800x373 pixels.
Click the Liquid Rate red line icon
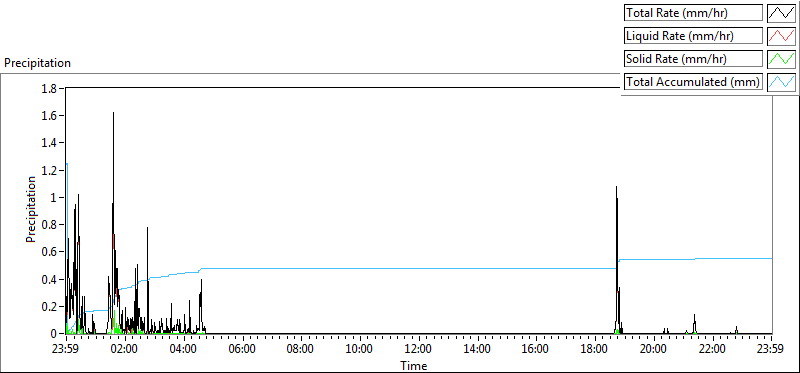[782, 36]
